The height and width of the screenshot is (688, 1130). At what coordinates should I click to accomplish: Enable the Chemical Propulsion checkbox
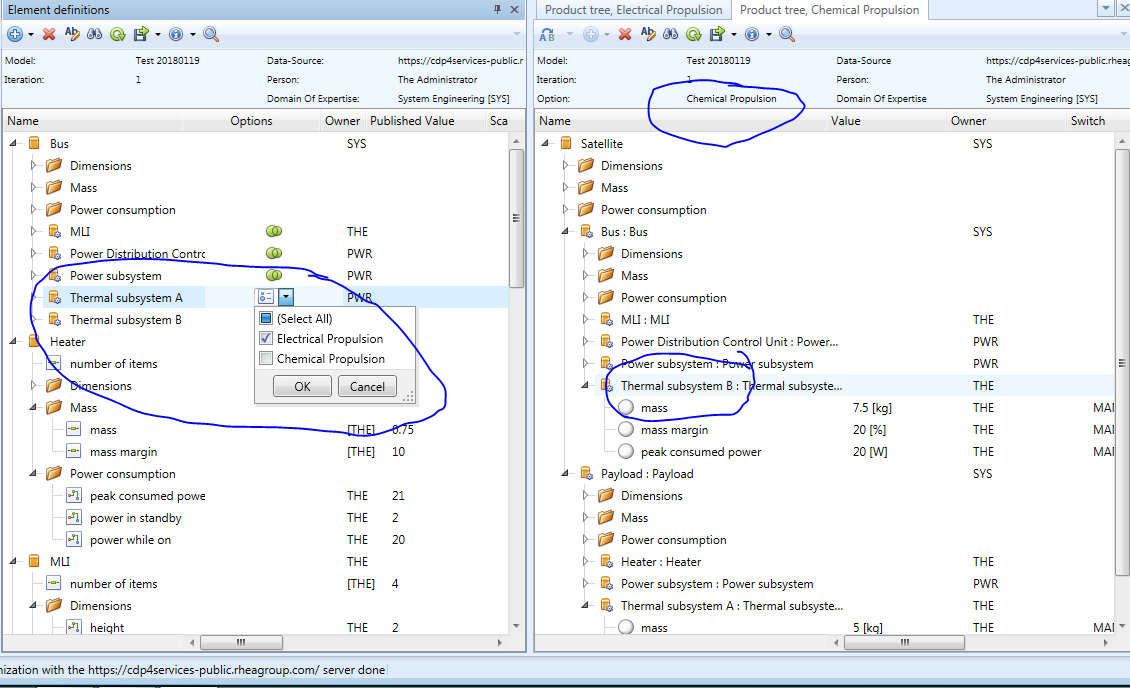[x=266, y=358]
